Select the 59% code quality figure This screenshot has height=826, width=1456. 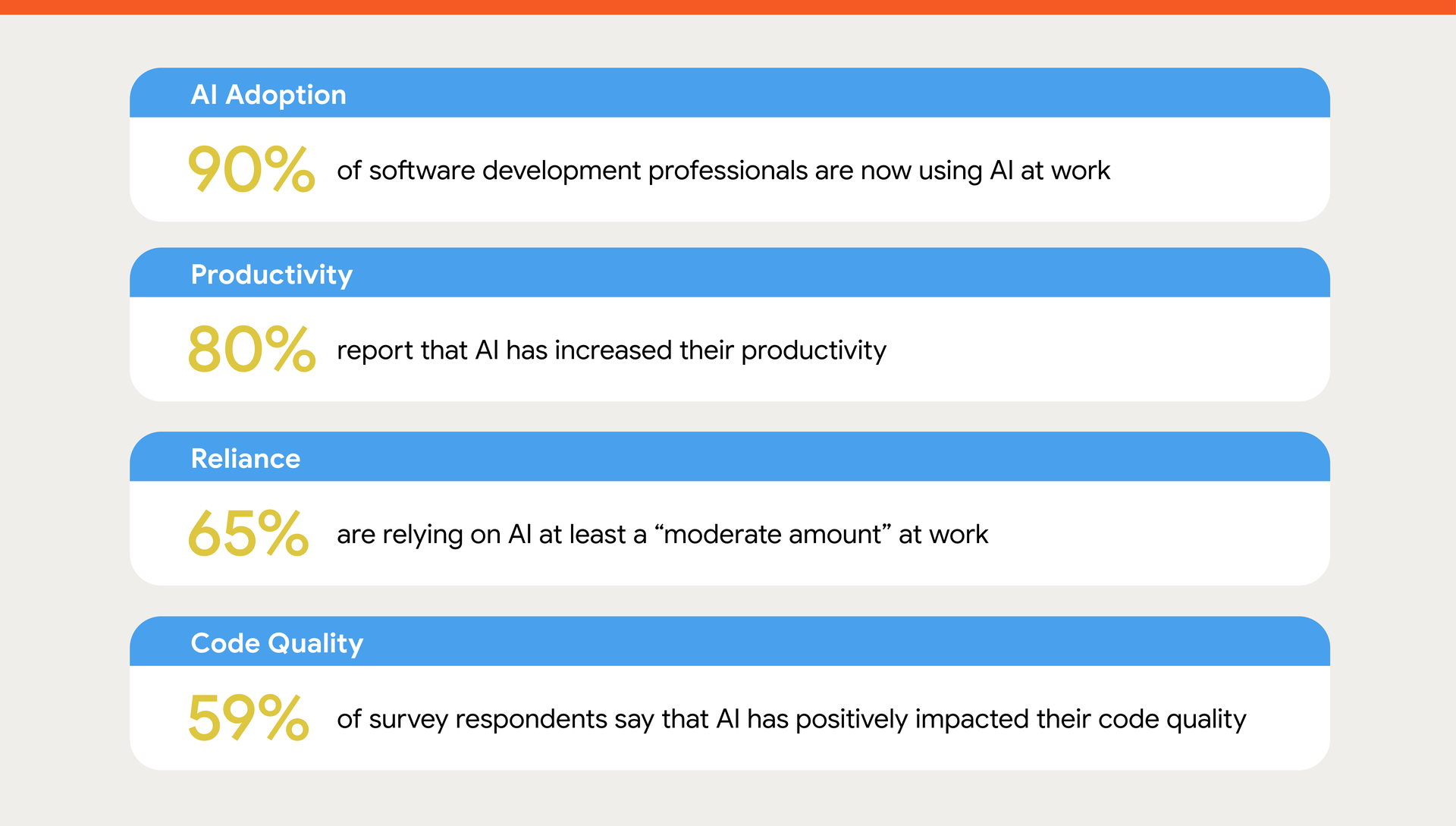(248, 718)
